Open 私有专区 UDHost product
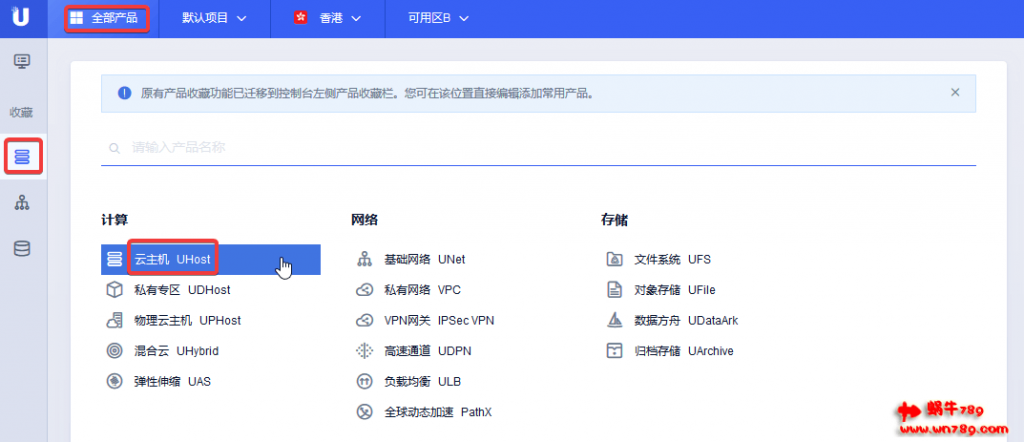1024x442 pixels. coord(168,290)
